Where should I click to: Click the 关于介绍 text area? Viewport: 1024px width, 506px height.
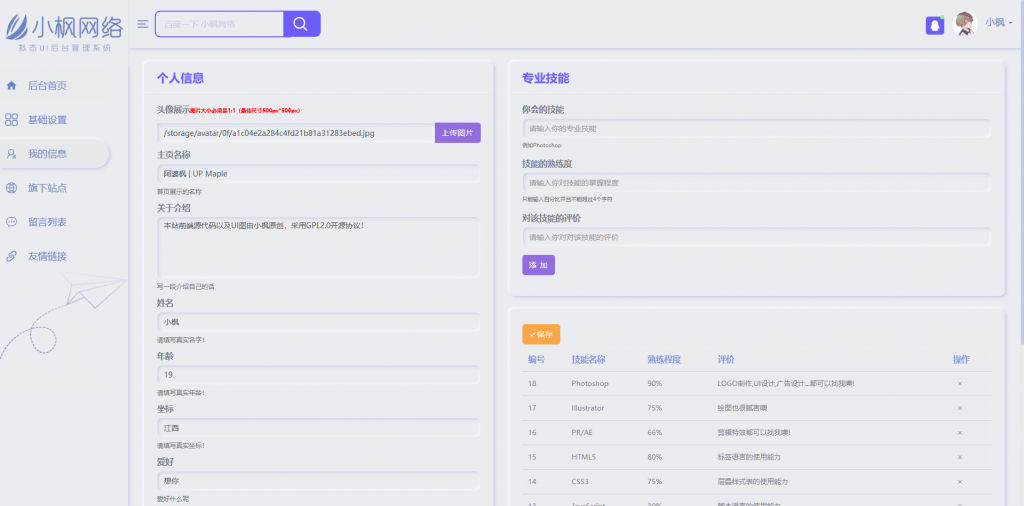tap(319, 247)
